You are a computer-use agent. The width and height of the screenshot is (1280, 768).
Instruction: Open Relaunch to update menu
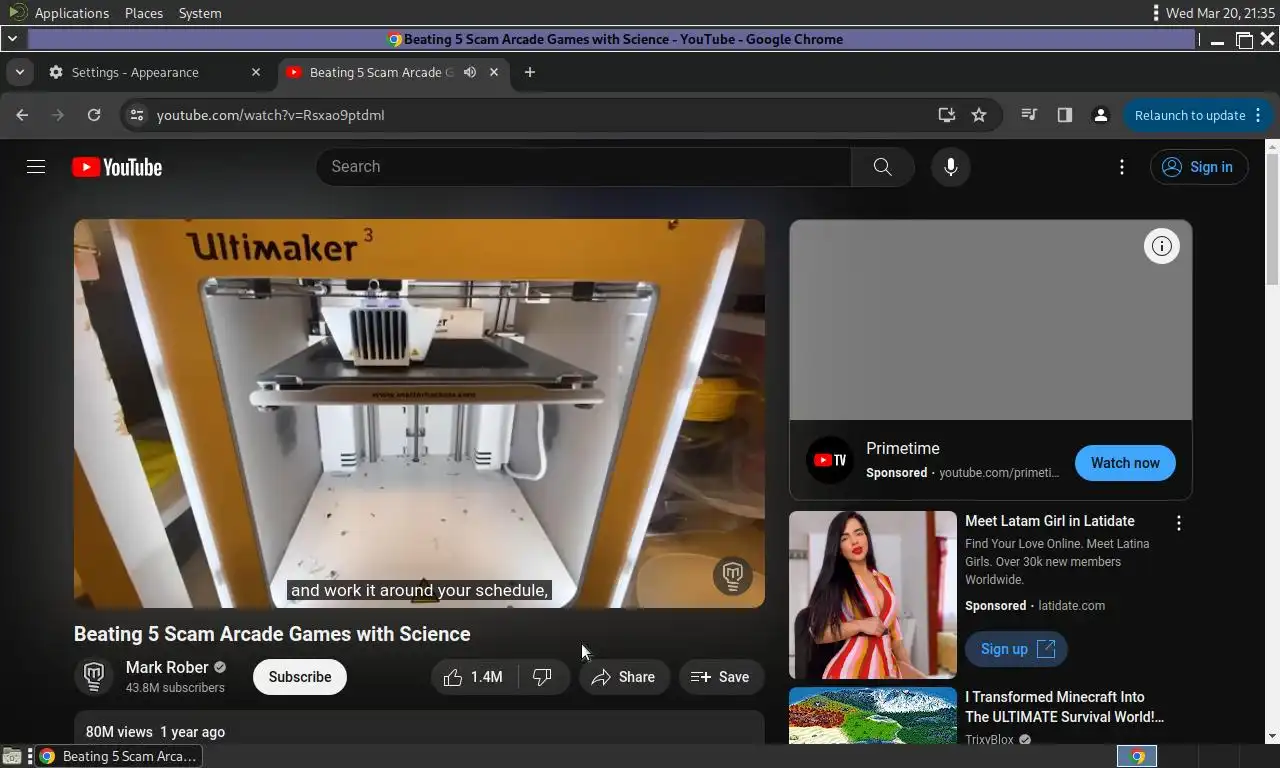tap(1198, 115)
